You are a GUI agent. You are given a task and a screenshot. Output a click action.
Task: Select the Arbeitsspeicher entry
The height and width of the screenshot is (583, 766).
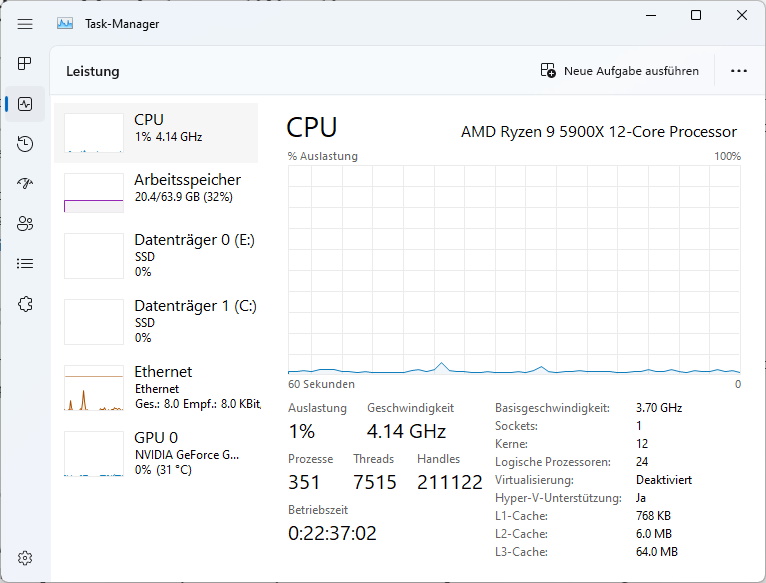(x=156, y=193)
